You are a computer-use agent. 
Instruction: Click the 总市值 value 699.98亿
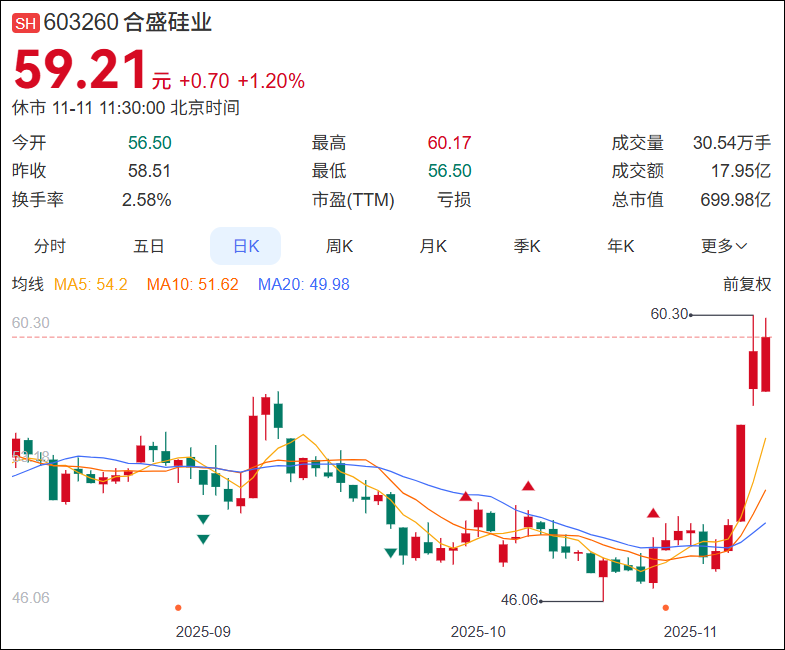point(735,200)
